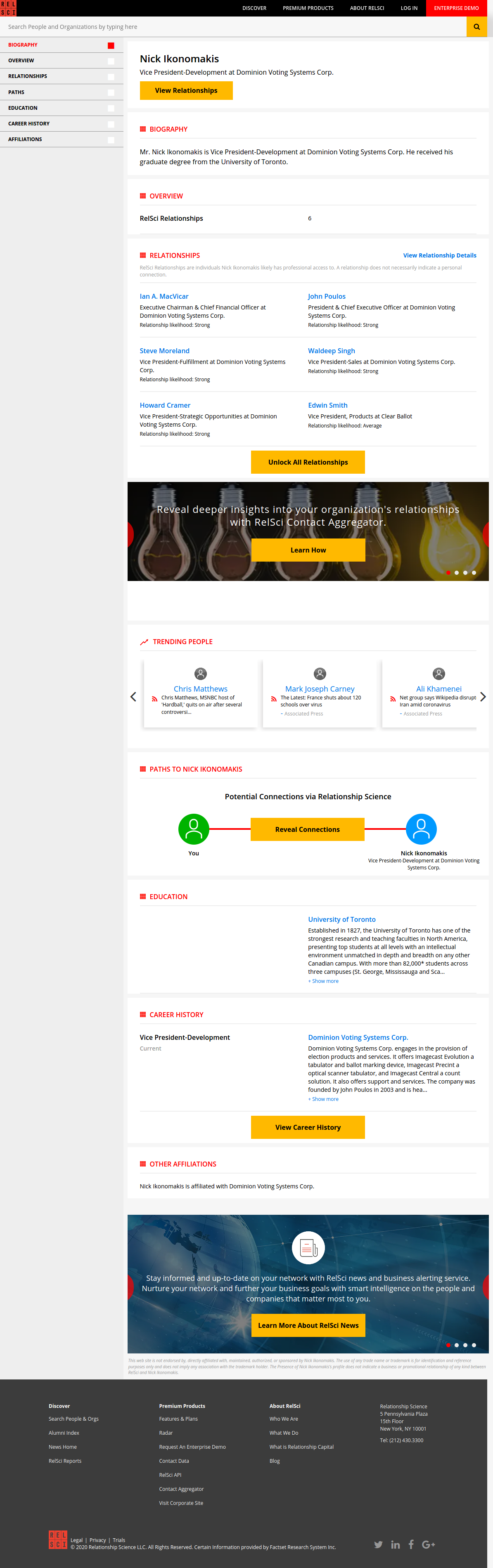Click the View Career History button
Screen dimensions: 493x1568
[308, 1127]
